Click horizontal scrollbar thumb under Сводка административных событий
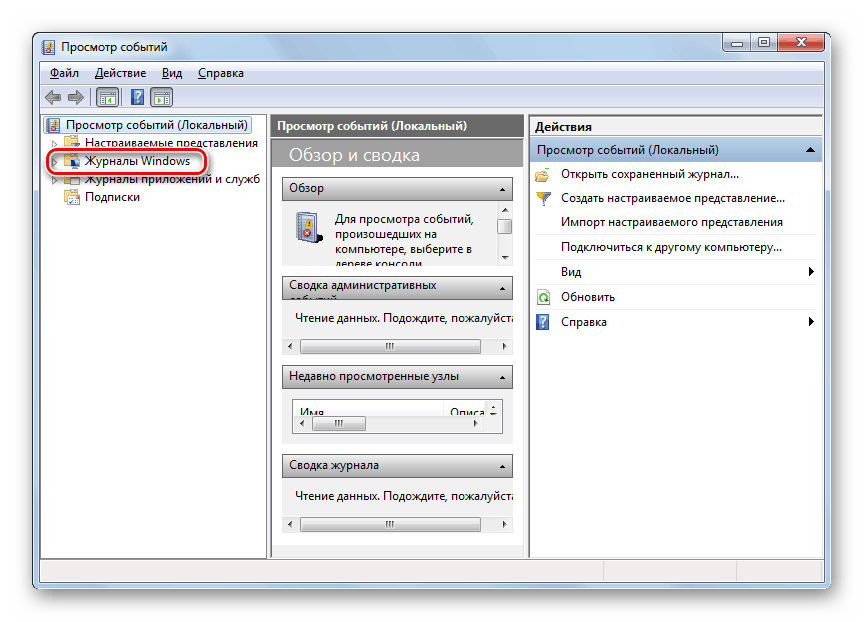The image size is (864, 622). click(x=390, y=347)
